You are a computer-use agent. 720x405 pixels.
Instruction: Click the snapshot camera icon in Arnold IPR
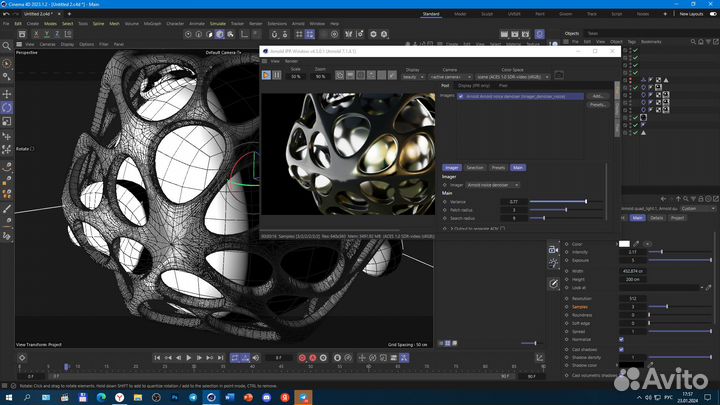click(559, 75)
